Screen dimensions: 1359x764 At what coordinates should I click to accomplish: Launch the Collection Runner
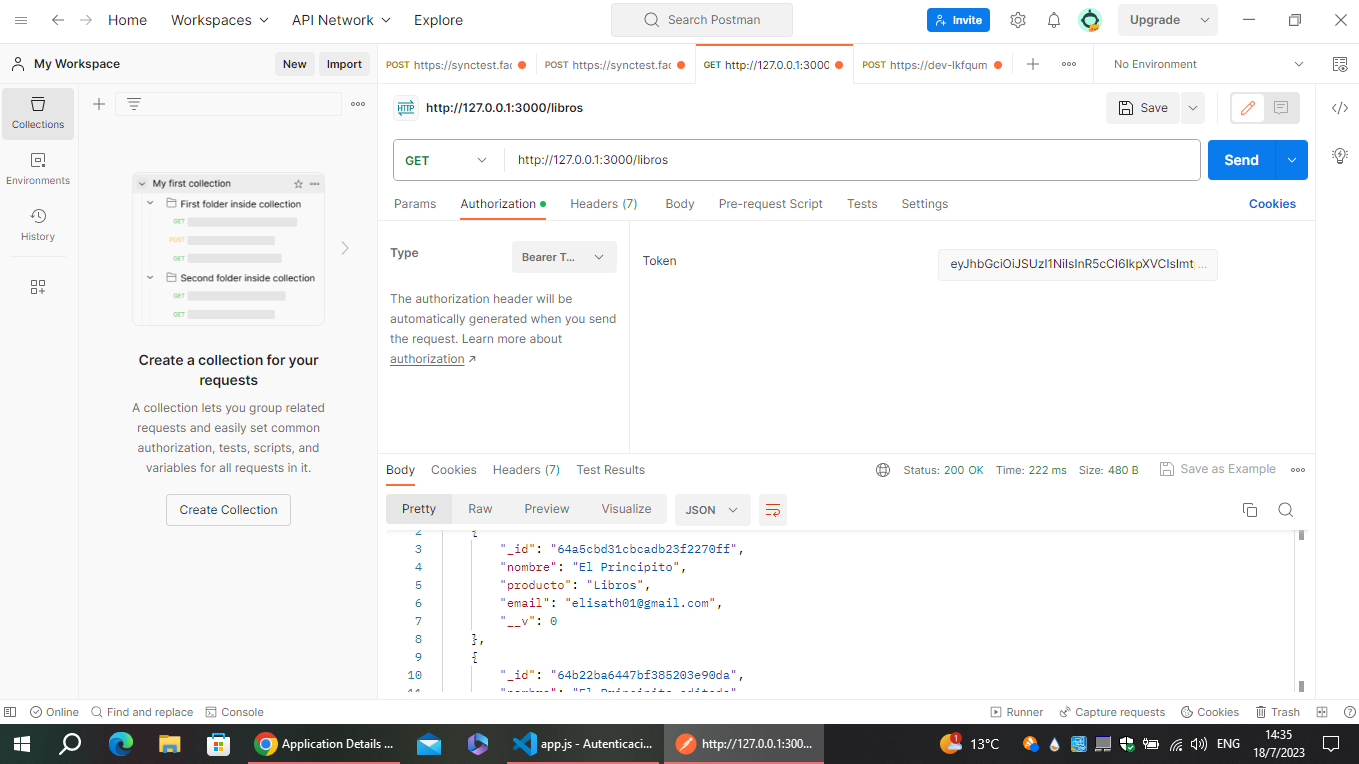coord(1017,711)
